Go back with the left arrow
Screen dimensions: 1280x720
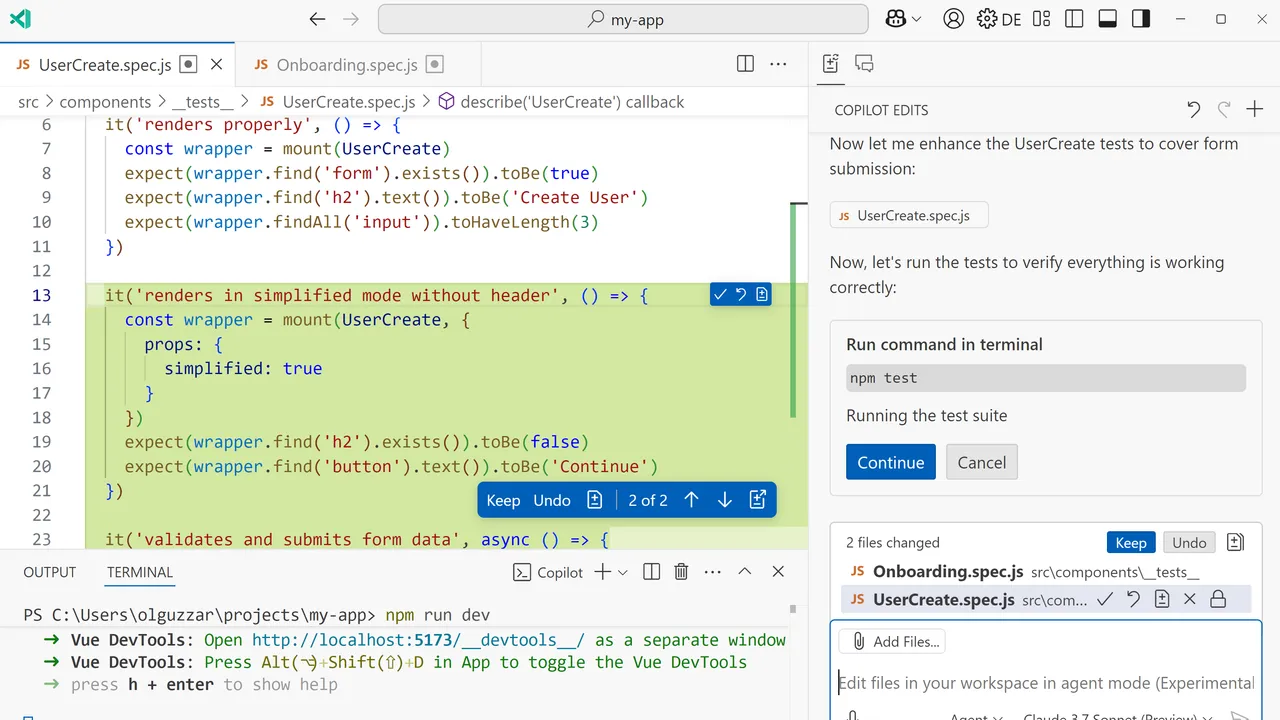click(x=317, y=19)
